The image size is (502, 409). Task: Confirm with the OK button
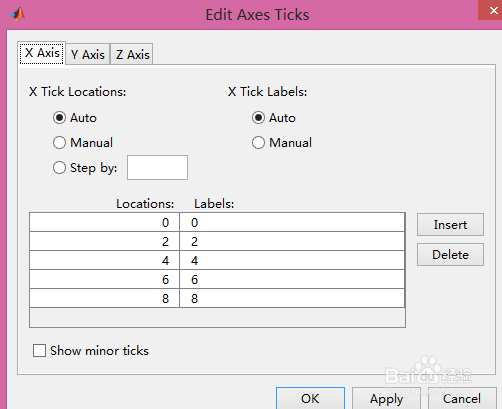click(x=310, y=398)
